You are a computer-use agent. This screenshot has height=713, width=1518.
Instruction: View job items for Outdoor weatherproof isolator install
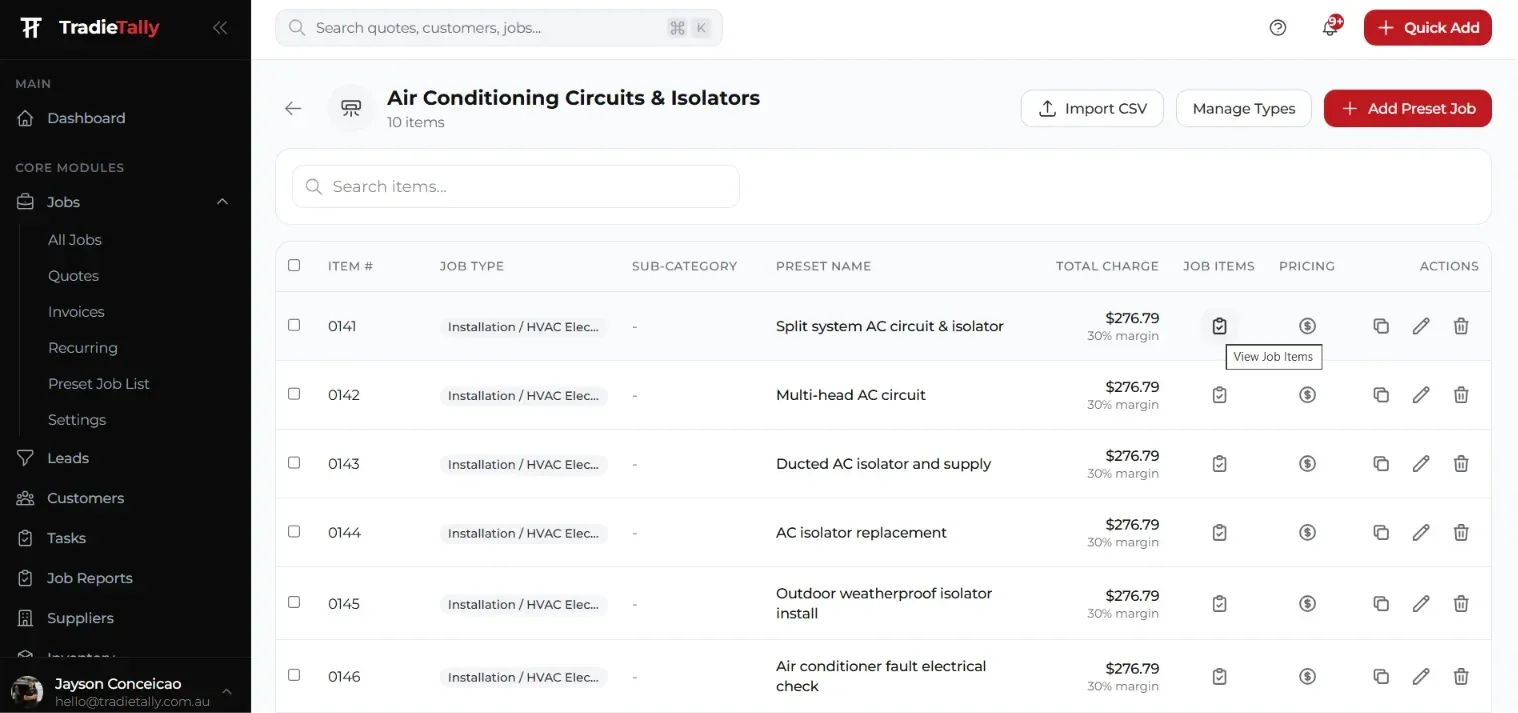click(1219, 604)
